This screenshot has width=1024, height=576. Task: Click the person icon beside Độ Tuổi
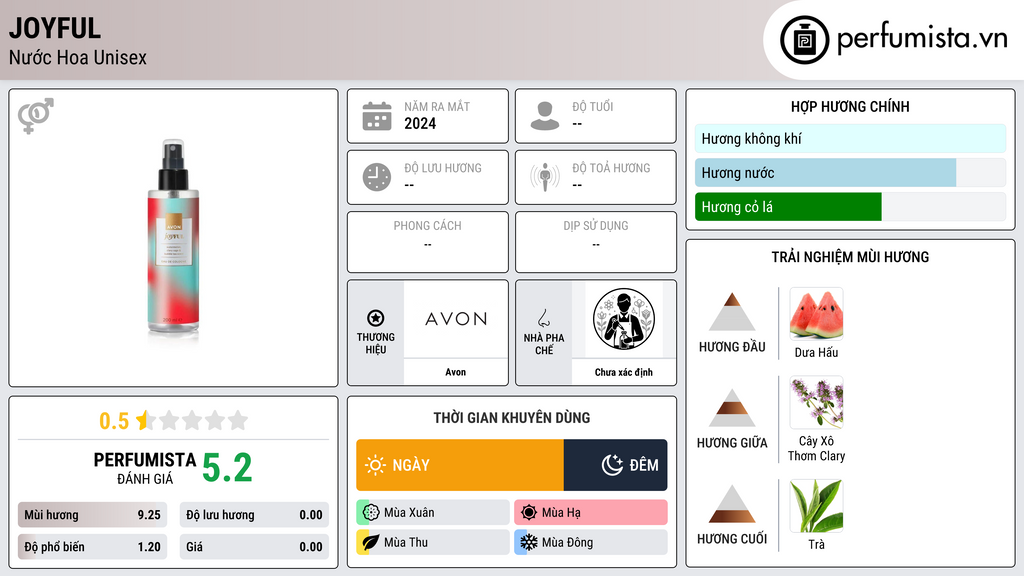tap(545, 116)
